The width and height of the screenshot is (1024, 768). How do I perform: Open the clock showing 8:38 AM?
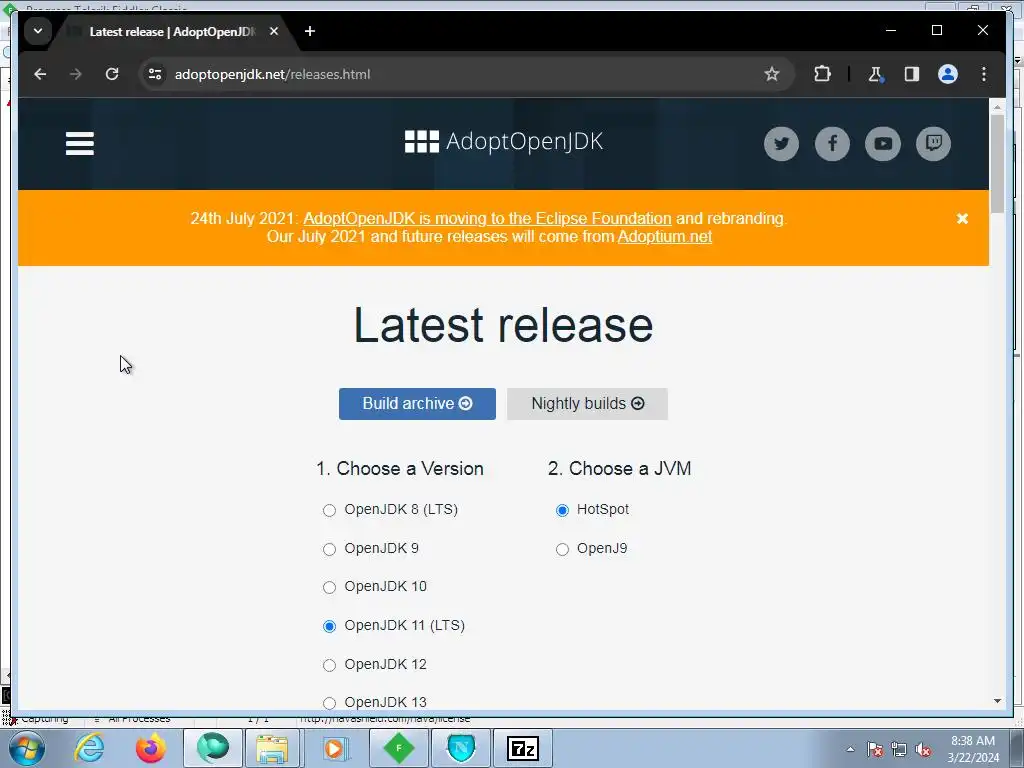click(x=973, y=749)
